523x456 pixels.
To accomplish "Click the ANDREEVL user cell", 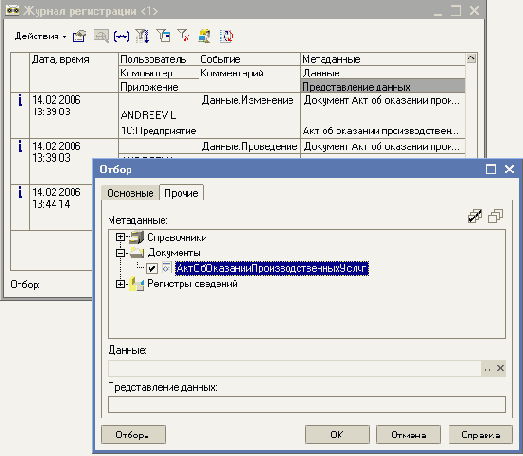I will click(148, 115).
